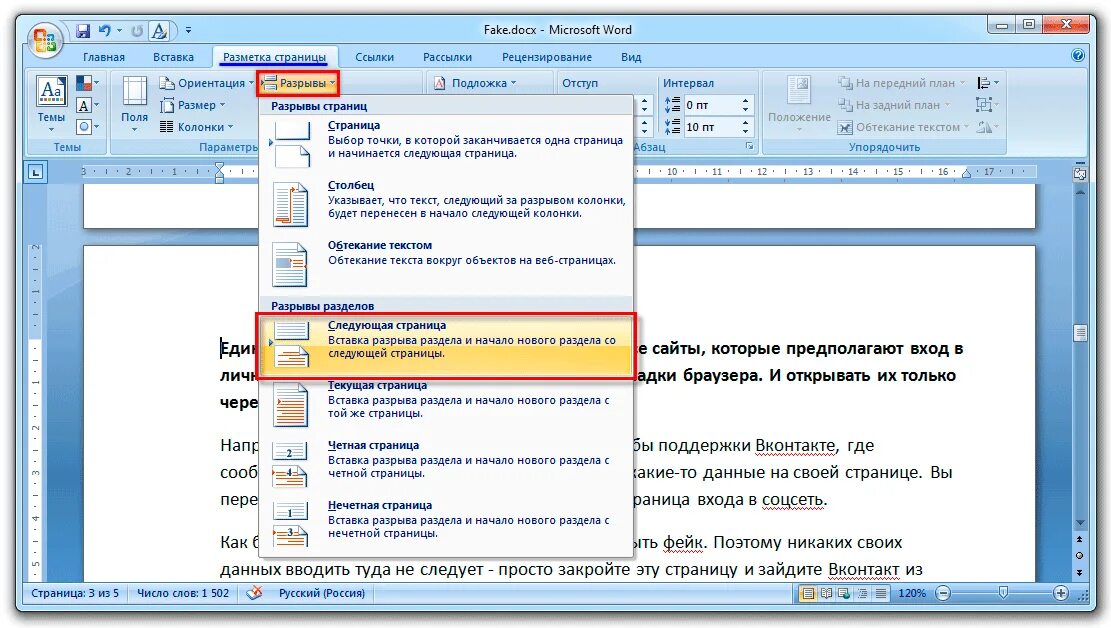This screenshot has height=628, width=1111.
Task: Click the vertical scrollbar thumb
Action: pyautogui.click(x=1080, y=333)
